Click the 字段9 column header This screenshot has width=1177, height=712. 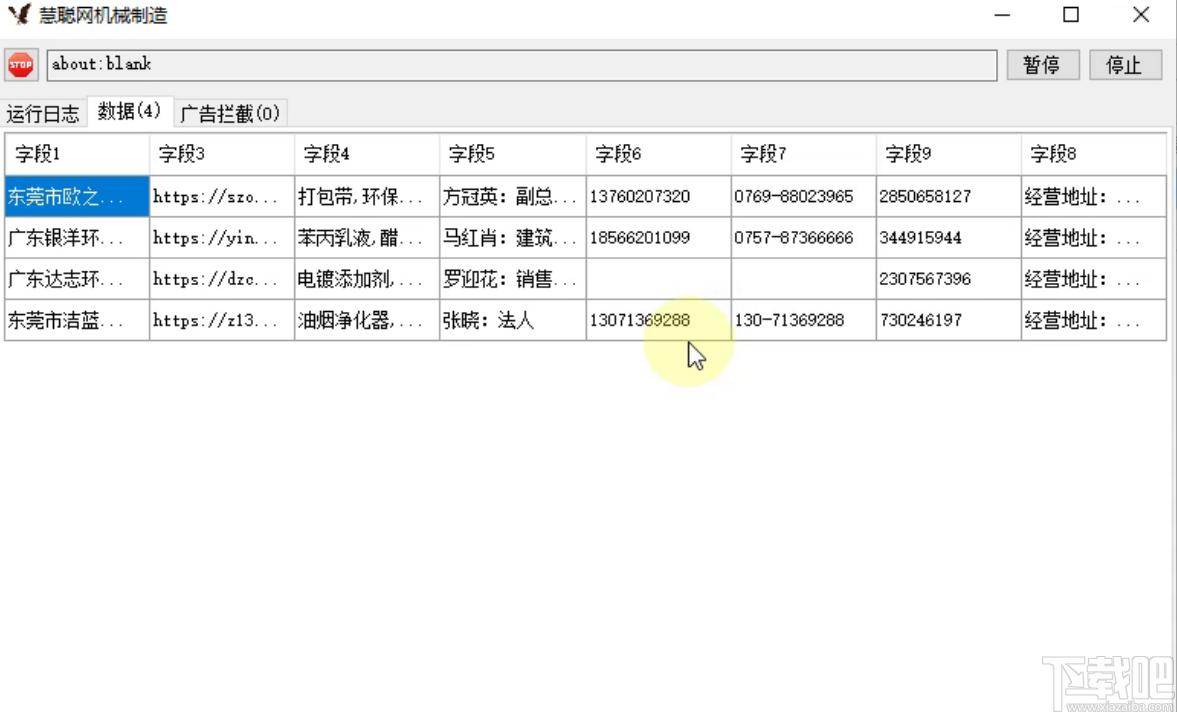(x=949, y=155)
